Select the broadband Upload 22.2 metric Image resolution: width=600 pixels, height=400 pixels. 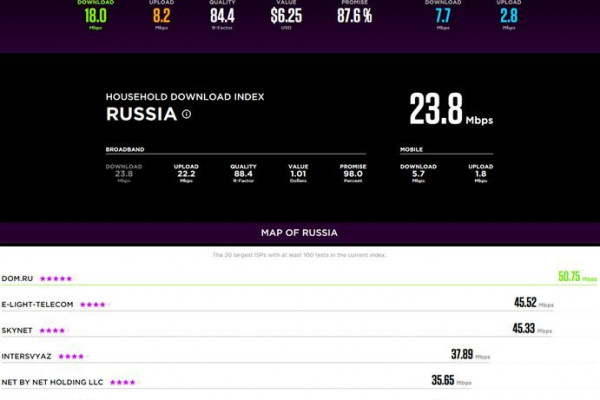[x=186, y=173]
